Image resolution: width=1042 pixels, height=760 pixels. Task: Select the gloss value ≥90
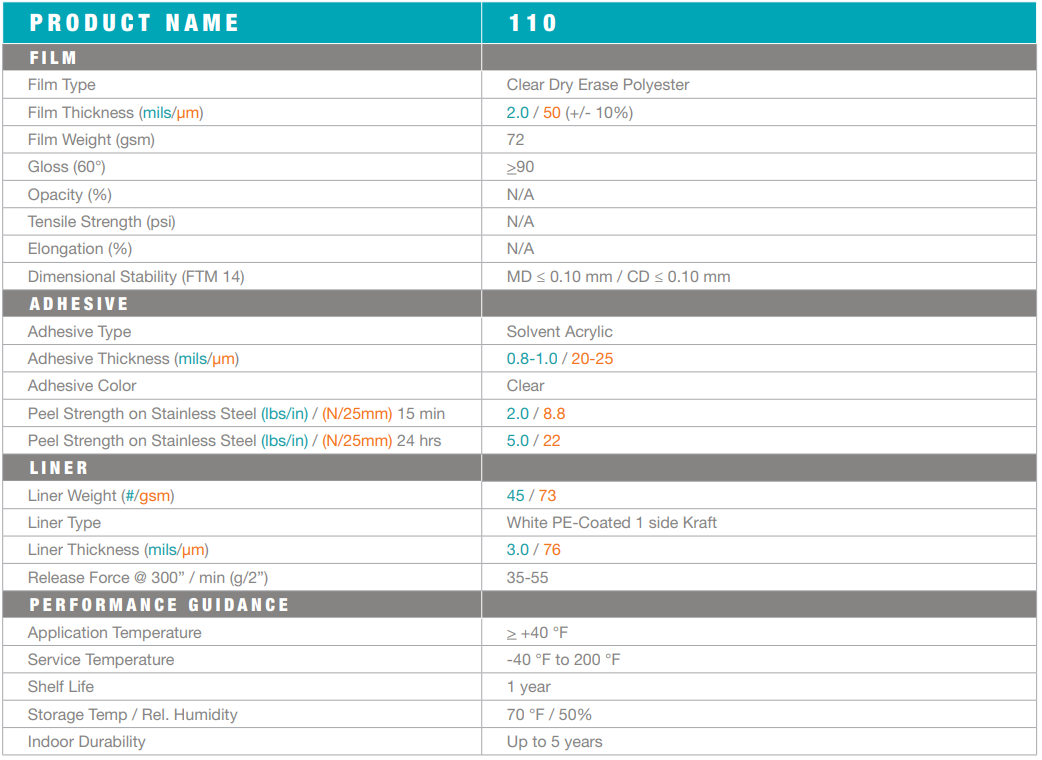(520, 167)
